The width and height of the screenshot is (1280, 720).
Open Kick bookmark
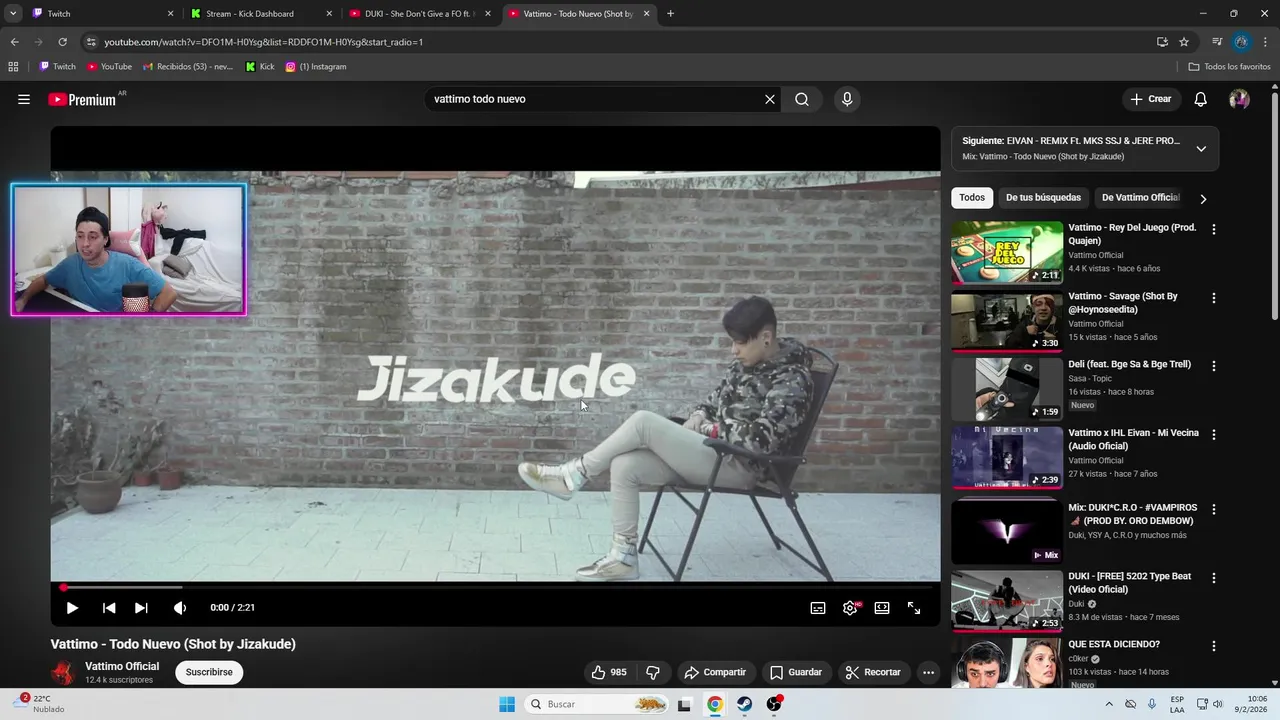point(260,67)
